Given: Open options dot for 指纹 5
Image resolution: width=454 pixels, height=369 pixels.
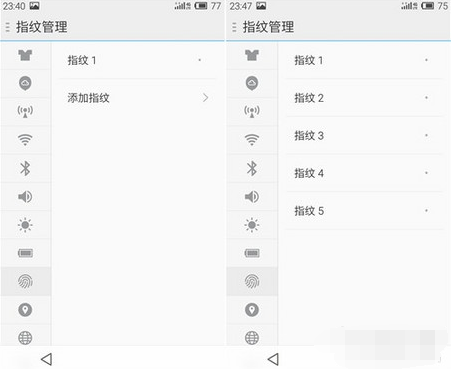Looking at the screenshot, I should point(426,211).
